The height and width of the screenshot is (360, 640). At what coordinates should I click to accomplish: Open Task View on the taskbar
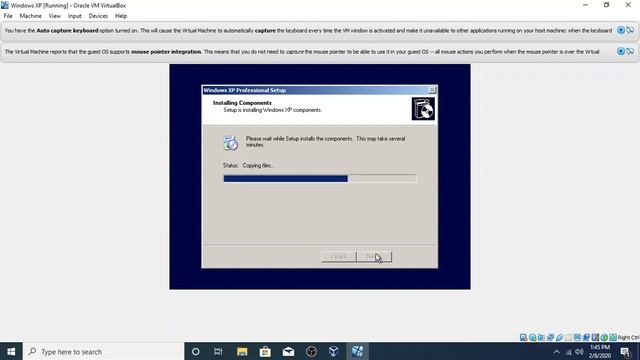(218, 351)
